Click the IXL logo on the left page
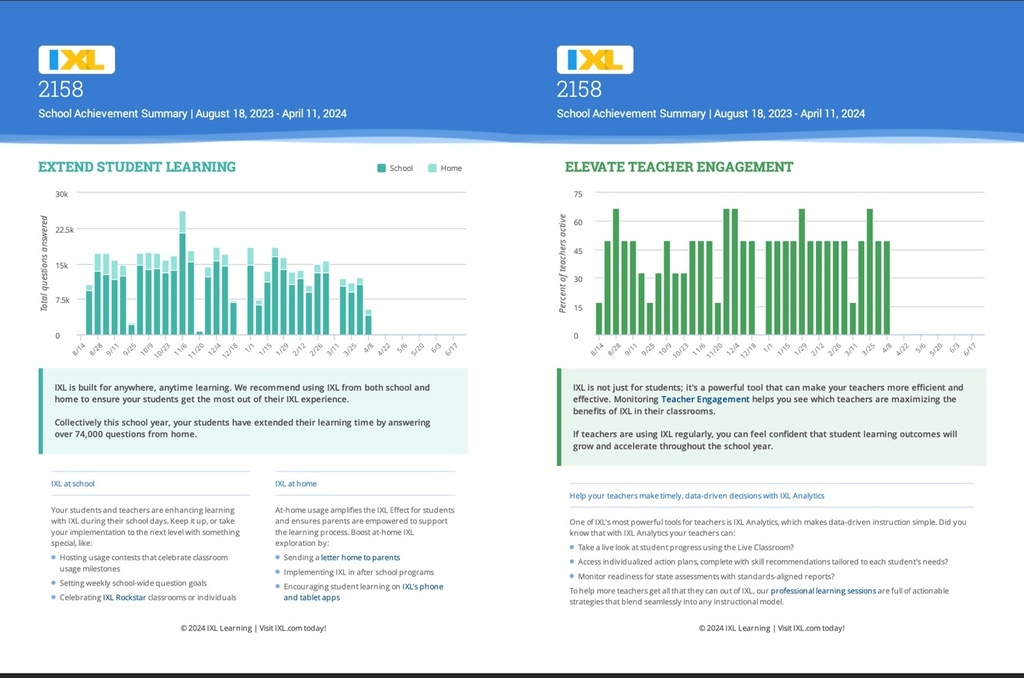Viewport: 1024px width, 678px height. (x=76, y=60)
